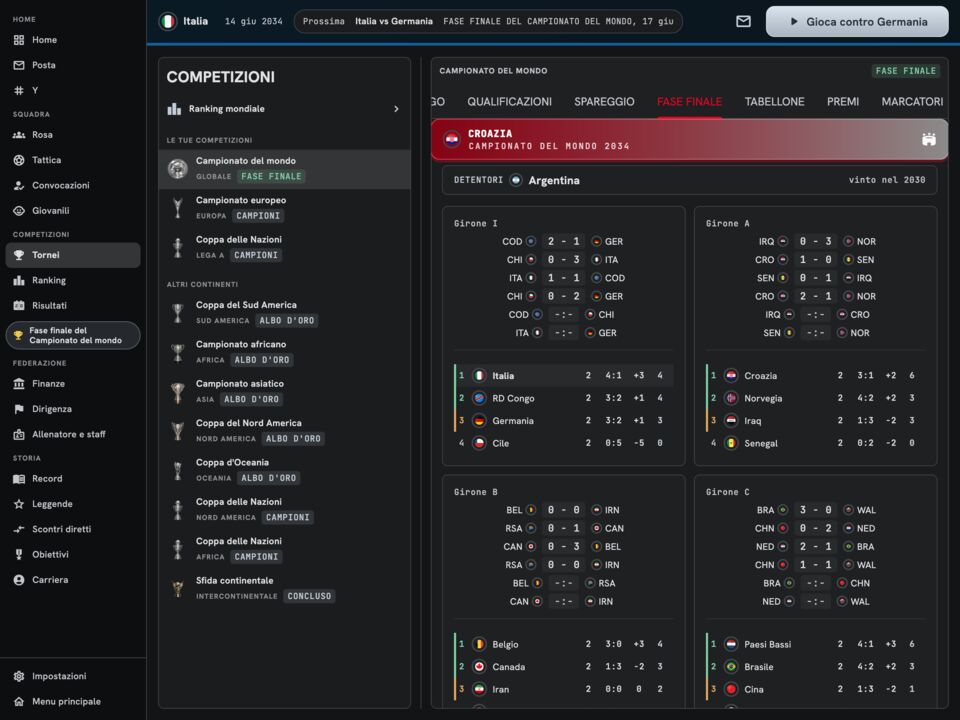Image resolution: width=960 pixels, height=720 pixels.
Task: Open Posta in the sidebar
Action: (73, 65)
